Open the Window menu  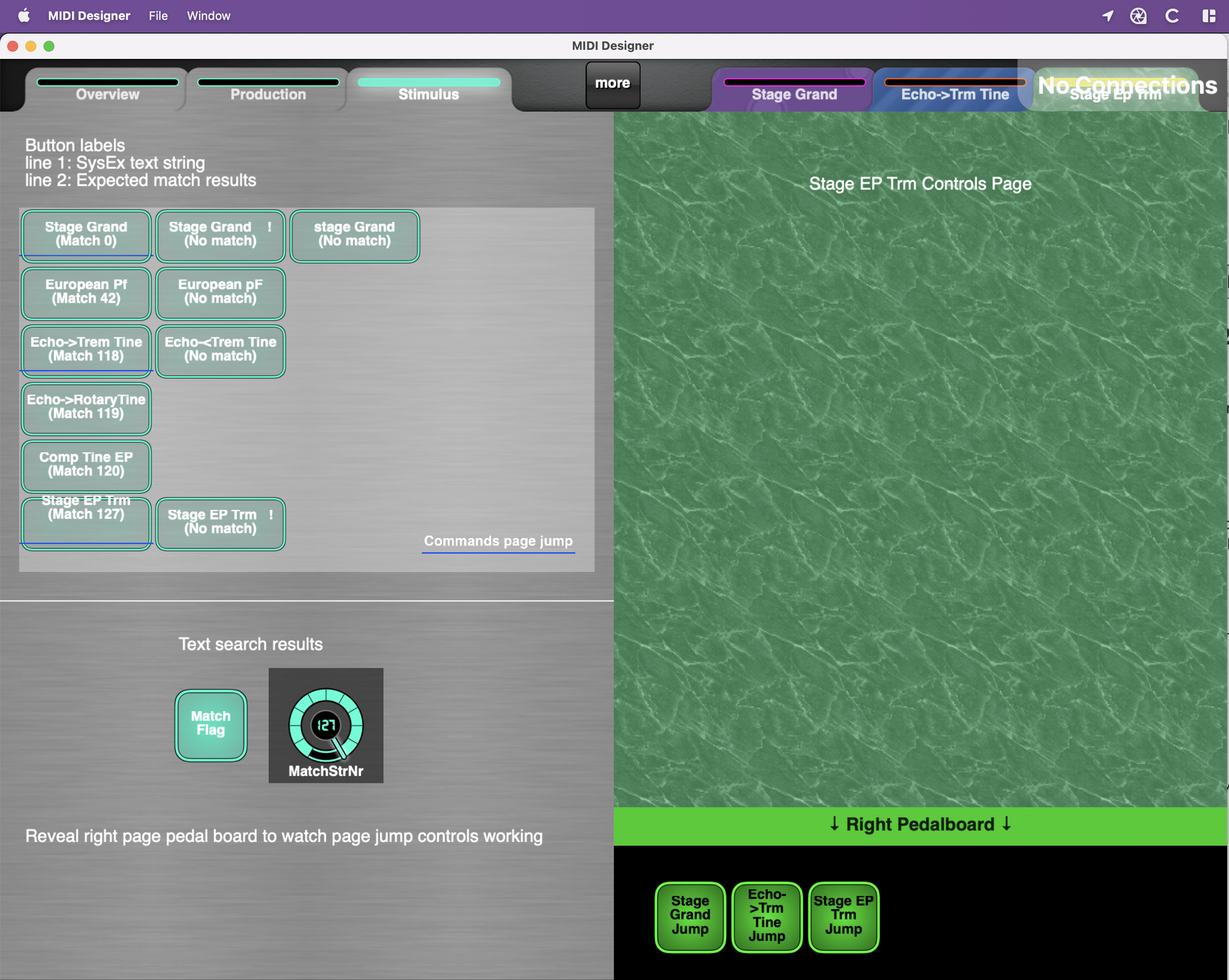(208, 15)
